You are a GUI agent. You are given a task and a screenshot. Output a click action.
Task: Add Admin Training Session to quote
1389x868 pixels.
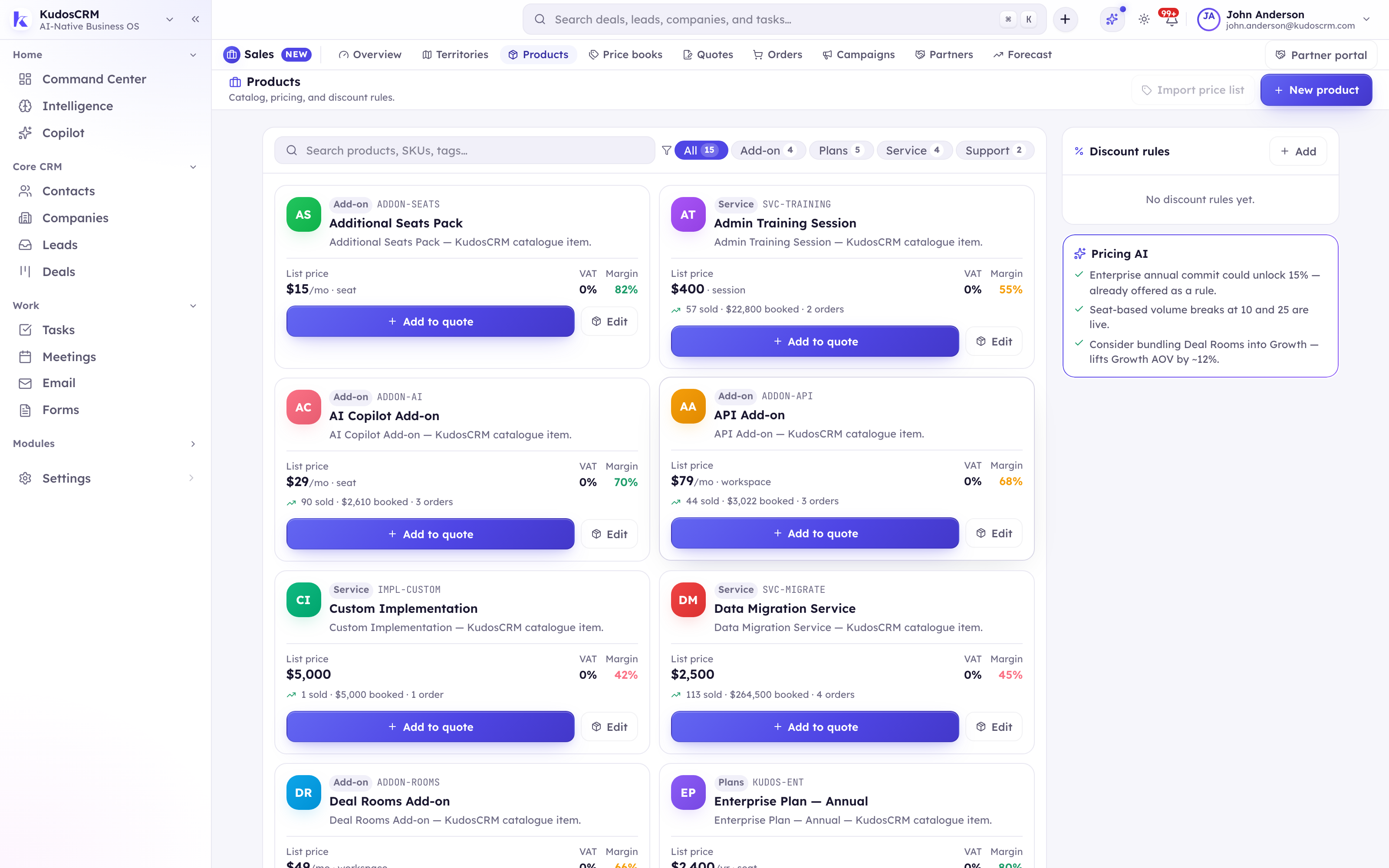815,342
